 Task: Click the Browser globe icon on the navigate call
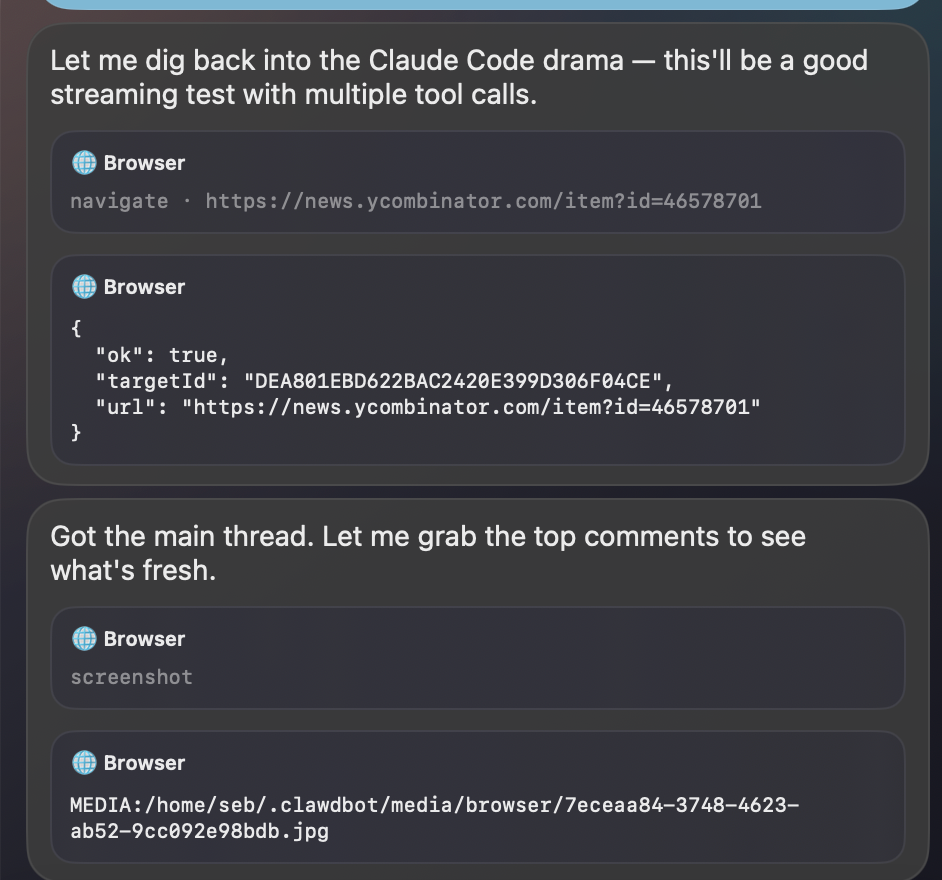click(83, 162)
